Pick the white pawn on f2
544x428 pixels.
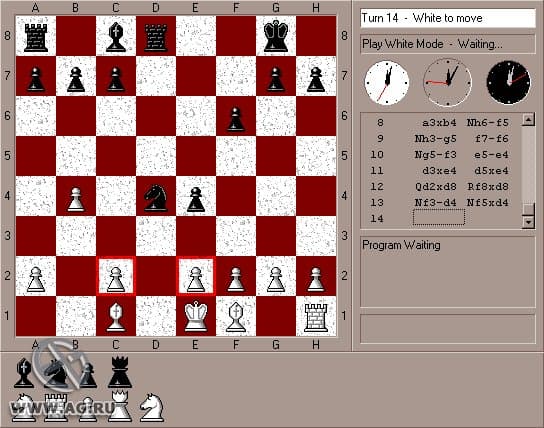(x=236, y=279)
